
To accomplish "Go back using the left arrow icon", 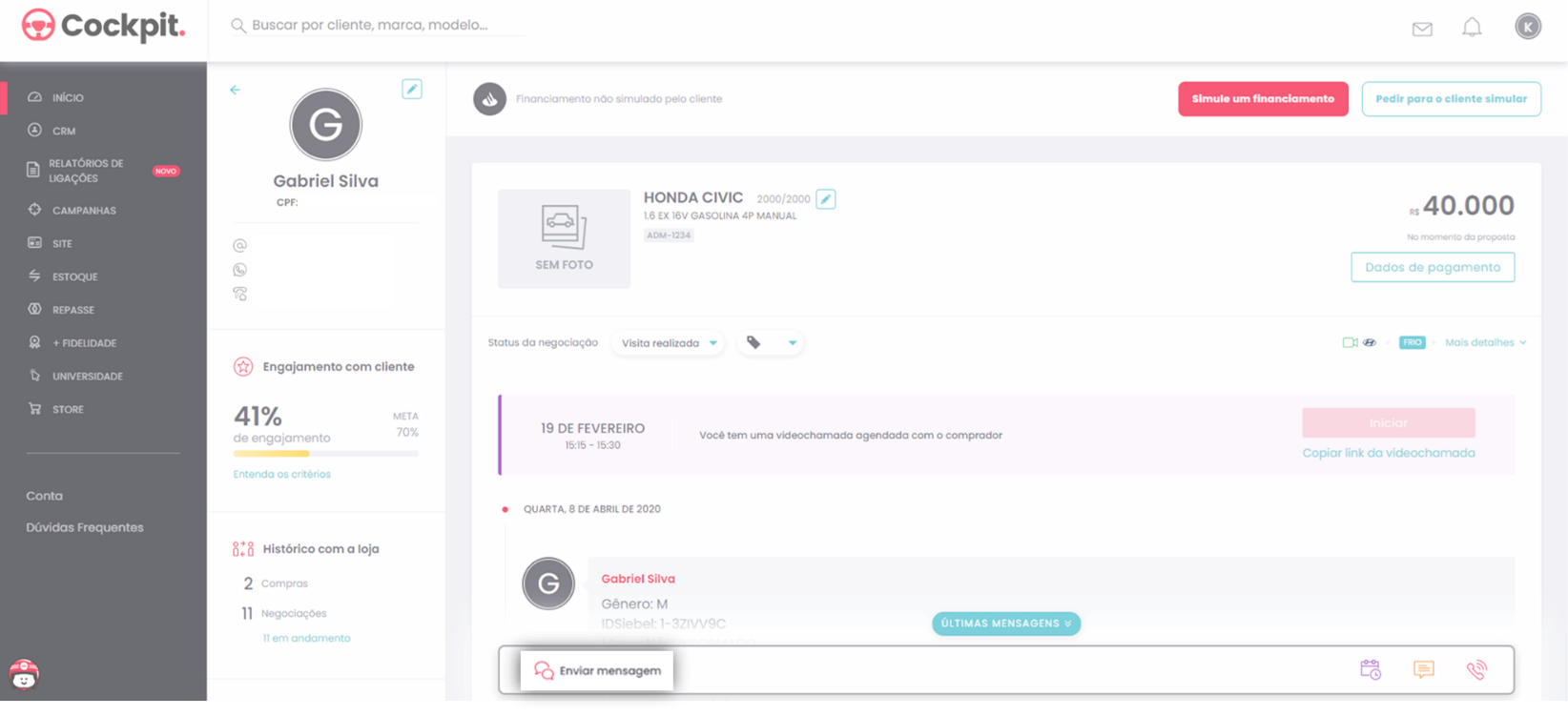I will click(235, 90).
